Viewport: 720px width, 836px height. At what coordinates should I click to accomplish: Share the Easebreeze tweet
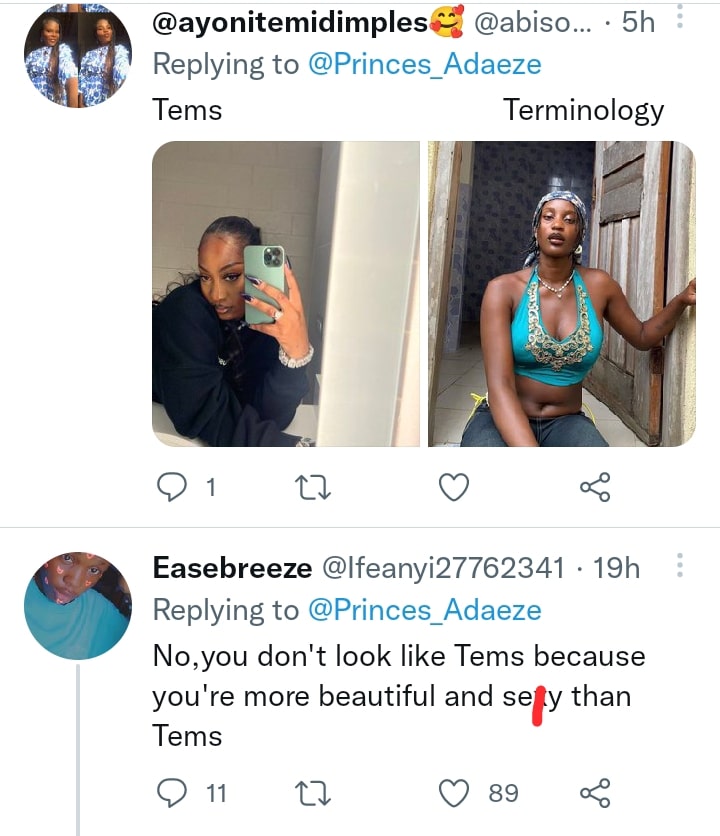pos(594,793)
